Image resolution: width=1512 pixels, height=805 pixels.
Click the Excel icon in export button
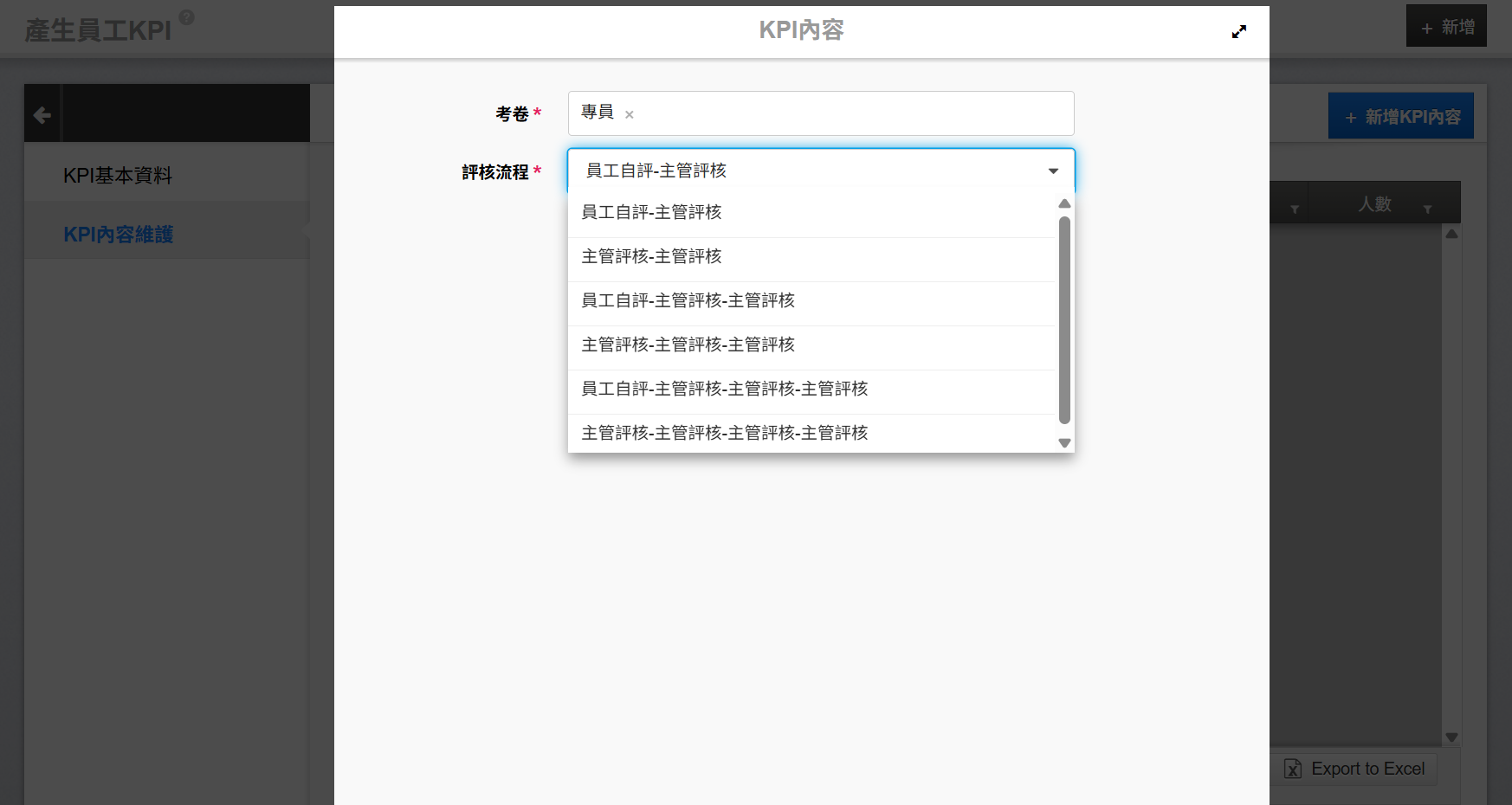point(1293,769)
